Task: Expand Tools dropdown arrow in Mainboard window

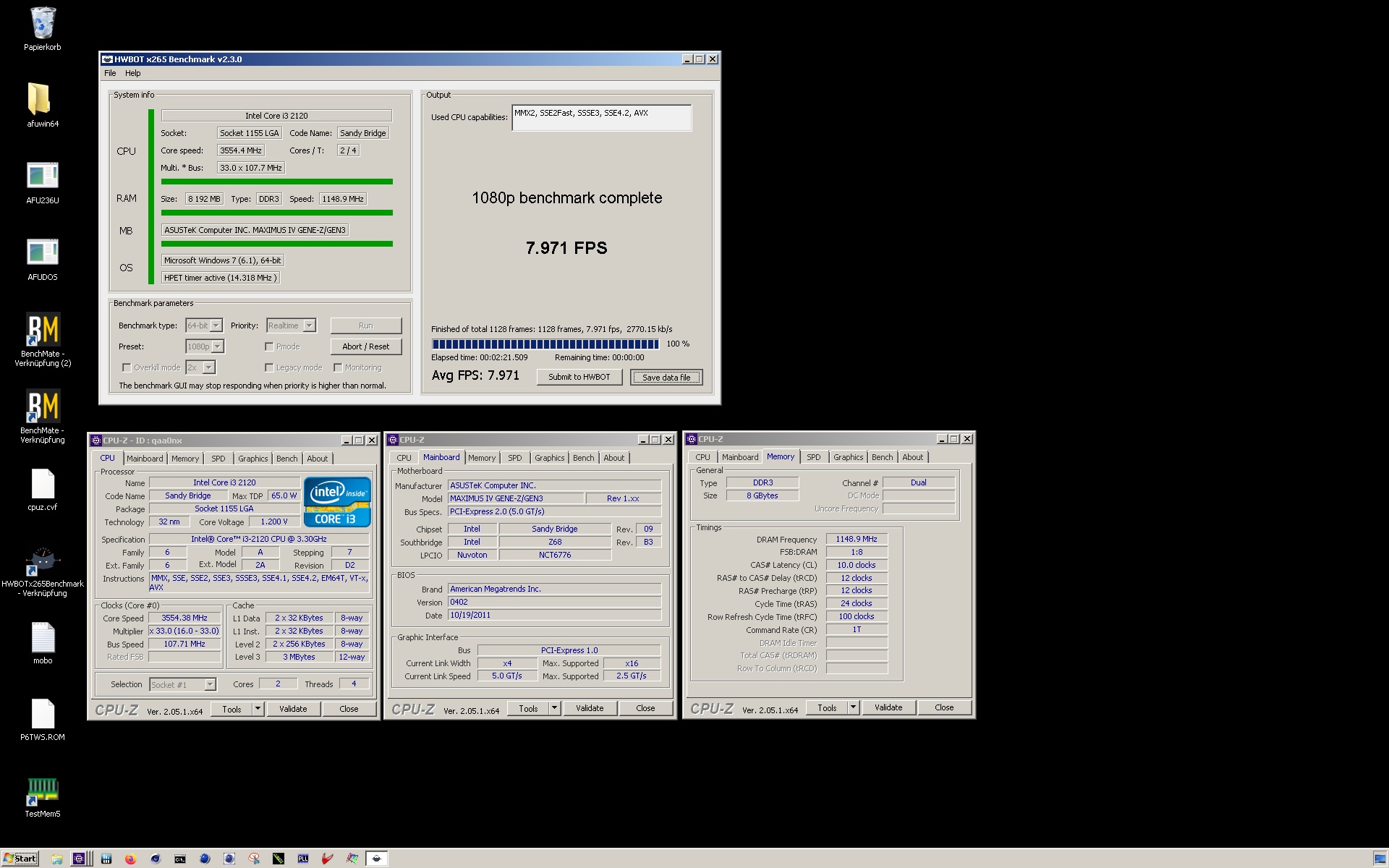Action: 555,708
